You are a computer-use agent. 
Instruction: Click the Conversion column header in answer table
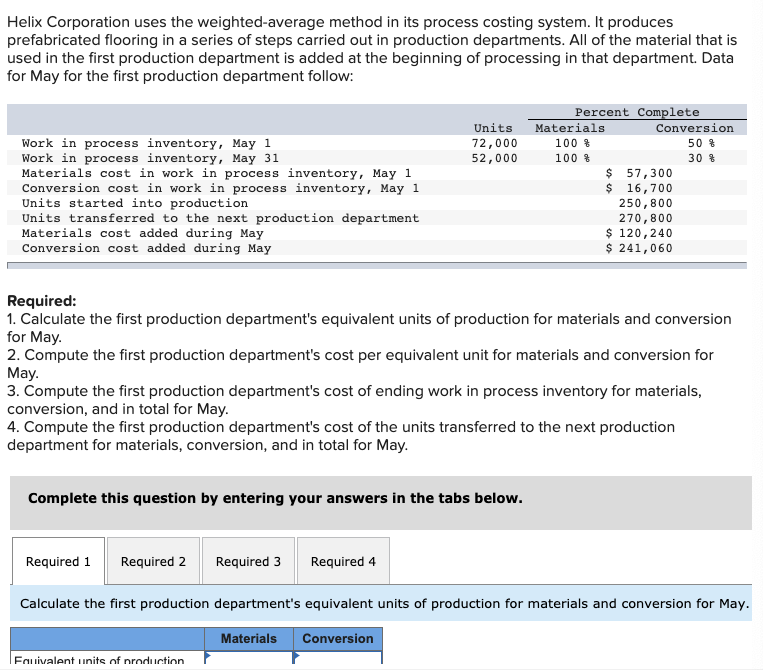[x=338, y=638]
